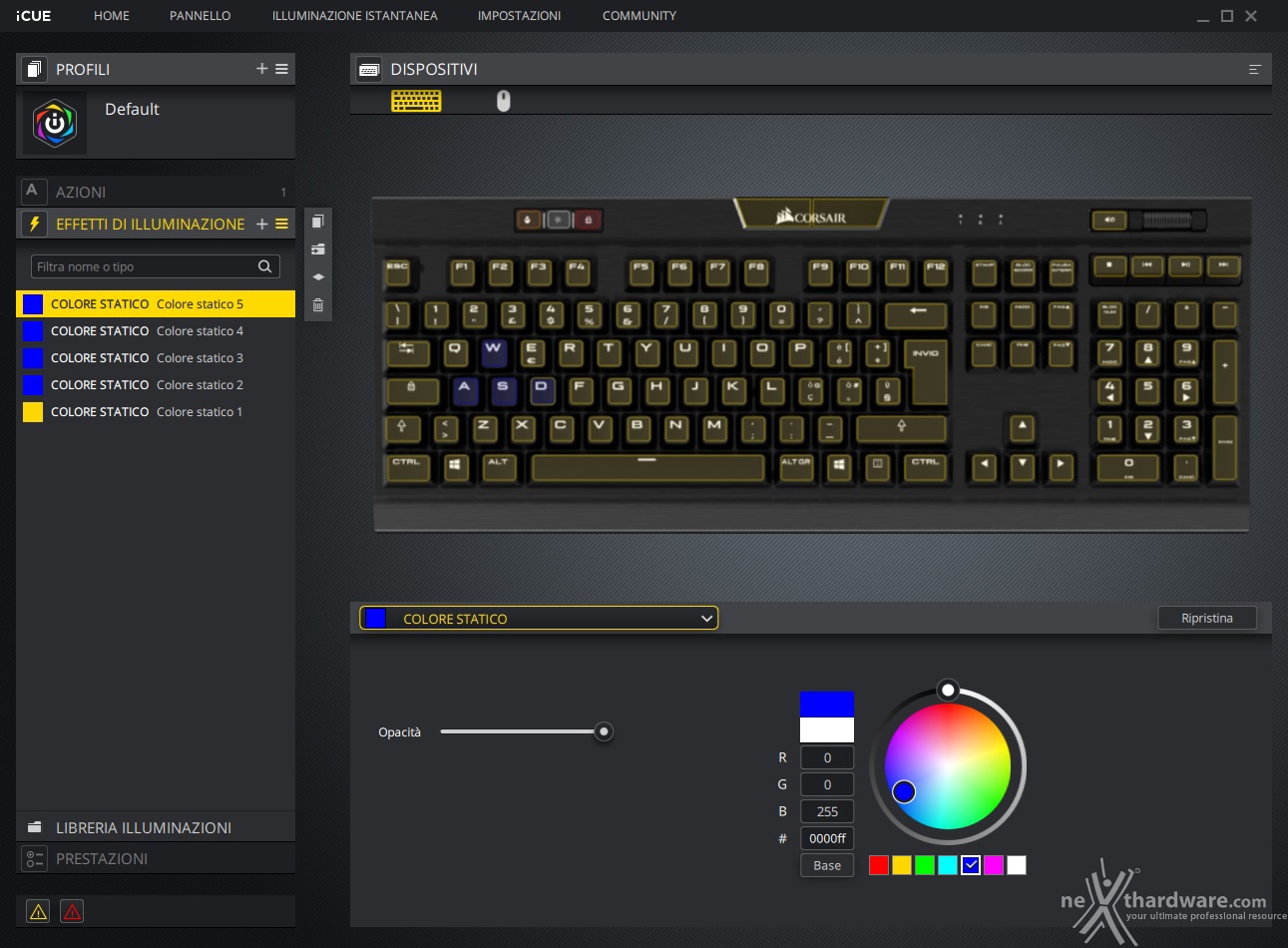Click the B value input field
Viewport: 1288px width, 948px height.
point(827,811)
